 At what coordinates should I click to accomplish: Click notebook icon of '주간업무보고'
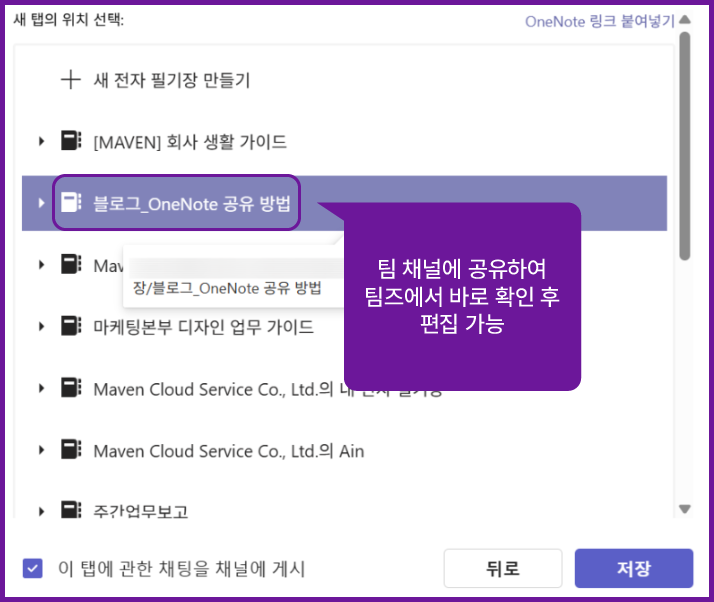[x=71, y=510]
